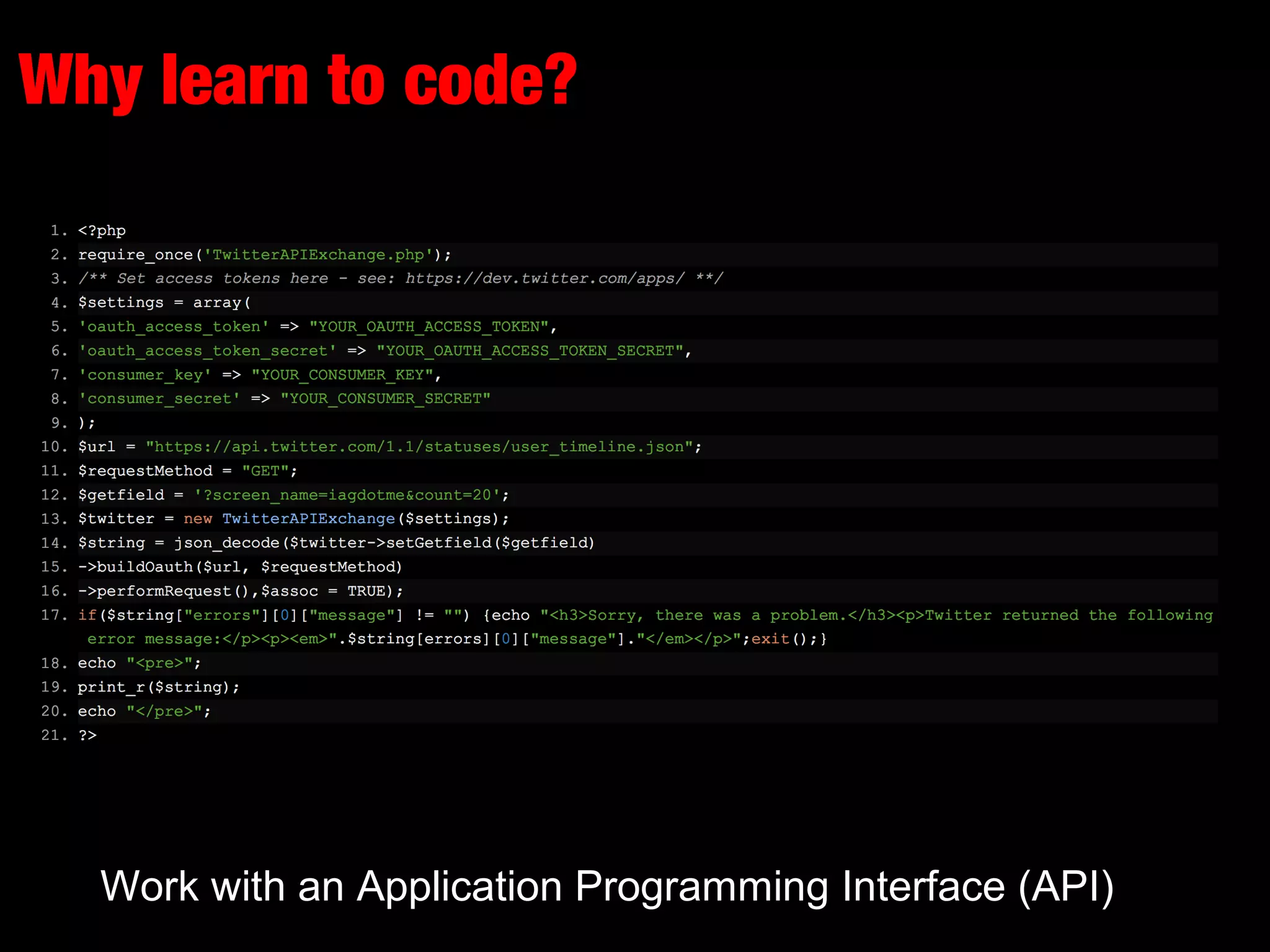Click the 'oauth_access_token_secret' key
The height and width of the screenshot is (952, 1270).
(x=207, y=351)
